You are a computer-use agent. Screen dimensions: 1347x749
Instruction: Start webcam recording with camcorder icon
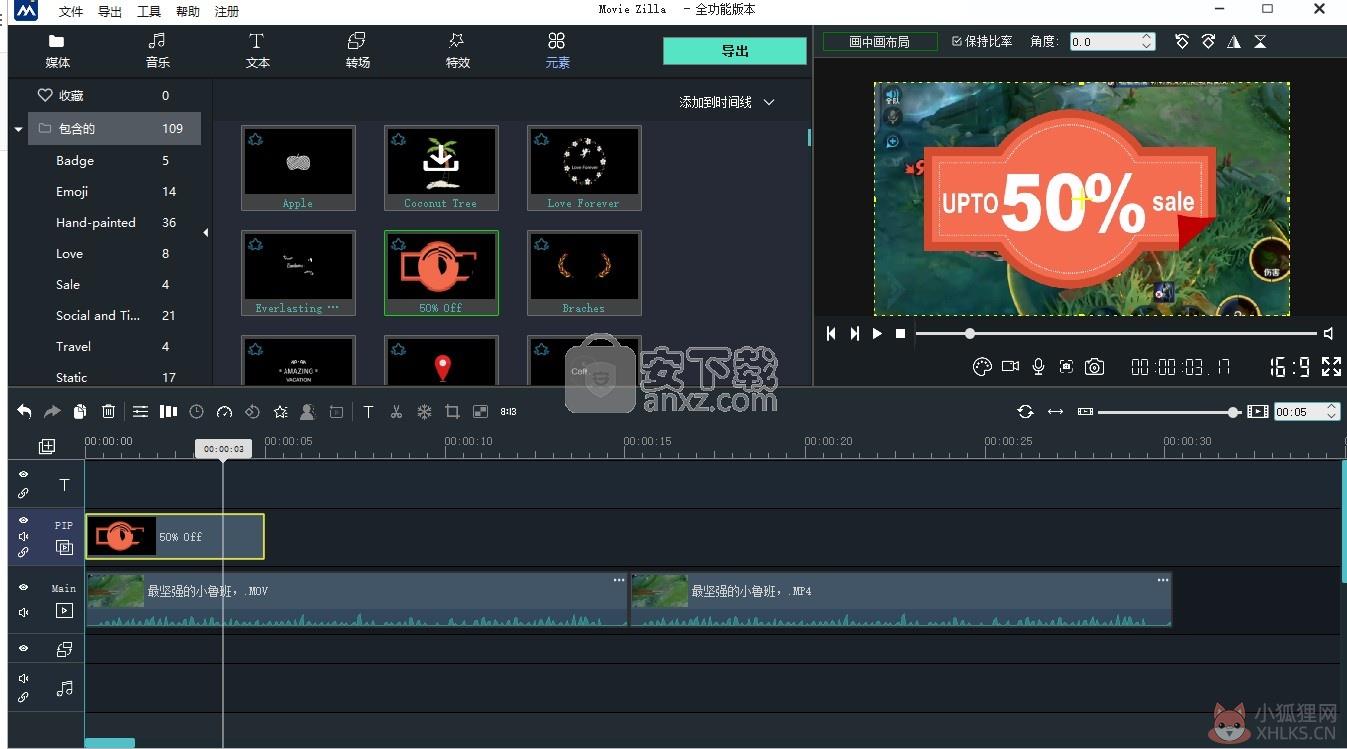(x=1010, y=367)
